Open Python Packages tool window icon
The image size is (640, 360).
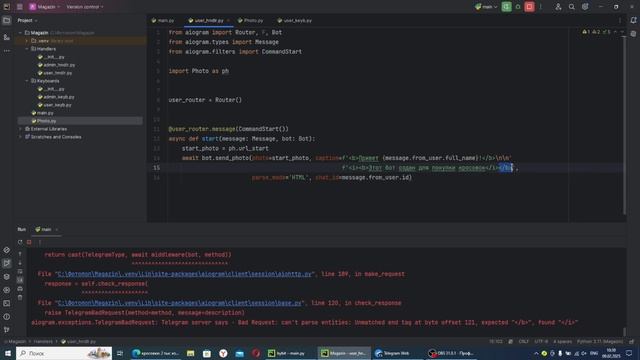7,250
